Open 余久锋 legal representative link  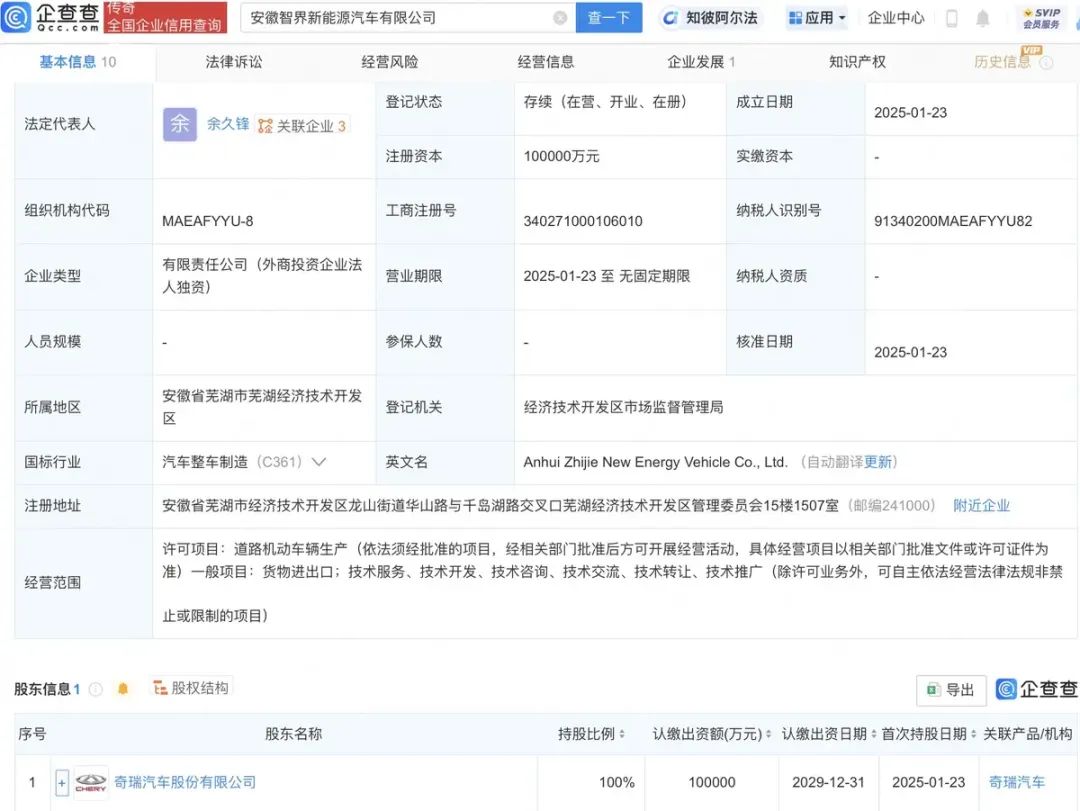click(228, 124)
